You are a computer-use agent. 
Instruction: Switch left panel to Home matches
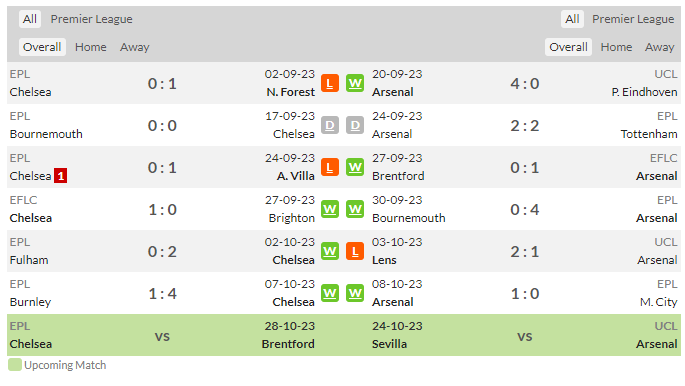coord(90,47)
